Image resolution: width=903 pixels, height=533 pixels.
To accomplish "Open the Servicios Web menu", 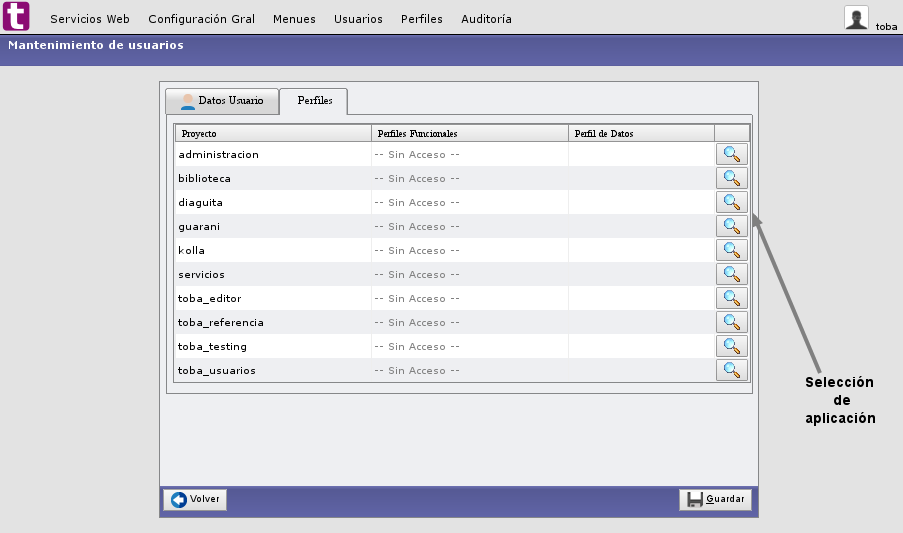I will point(90,19).
